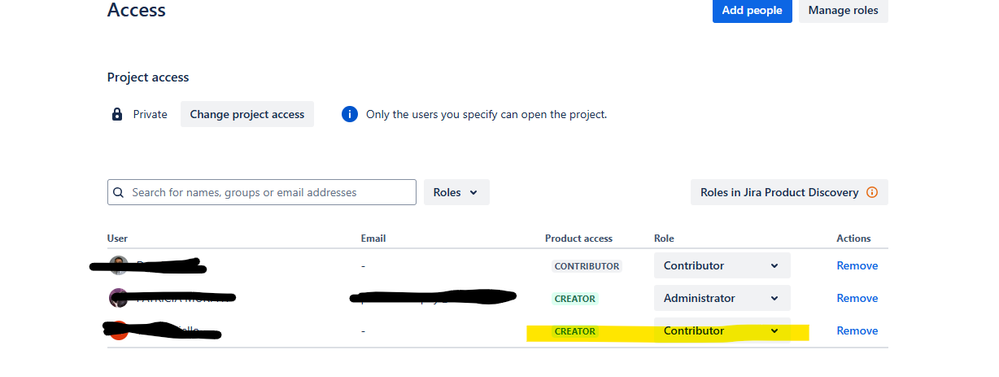Screen dimensions: 999x377
Task: Click the search magnifier icon
Action: [119, 192]
